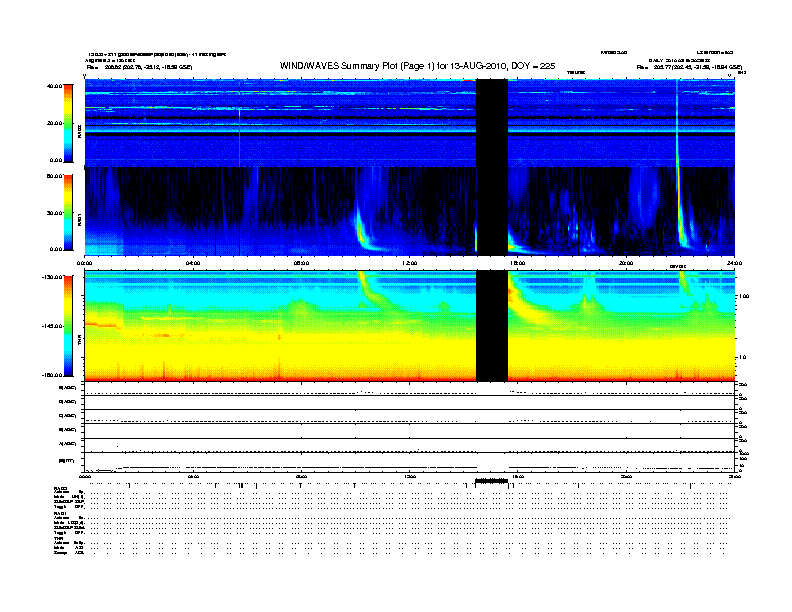The width and height of the screenshot is (792, 612).
Task: Click the -145.00 tick on the TNR color bar
Action: point(53,326)
